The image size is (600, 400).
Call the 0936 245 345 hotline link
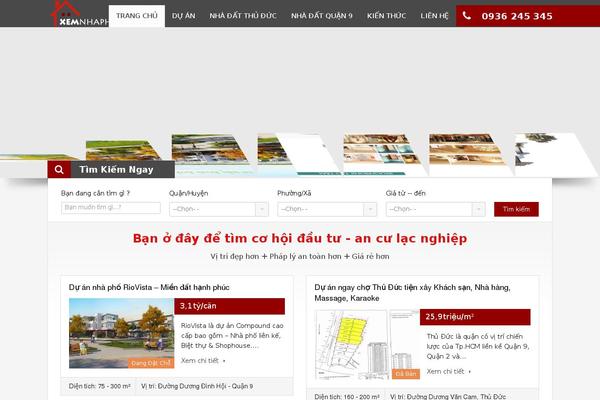click(517, 16)
